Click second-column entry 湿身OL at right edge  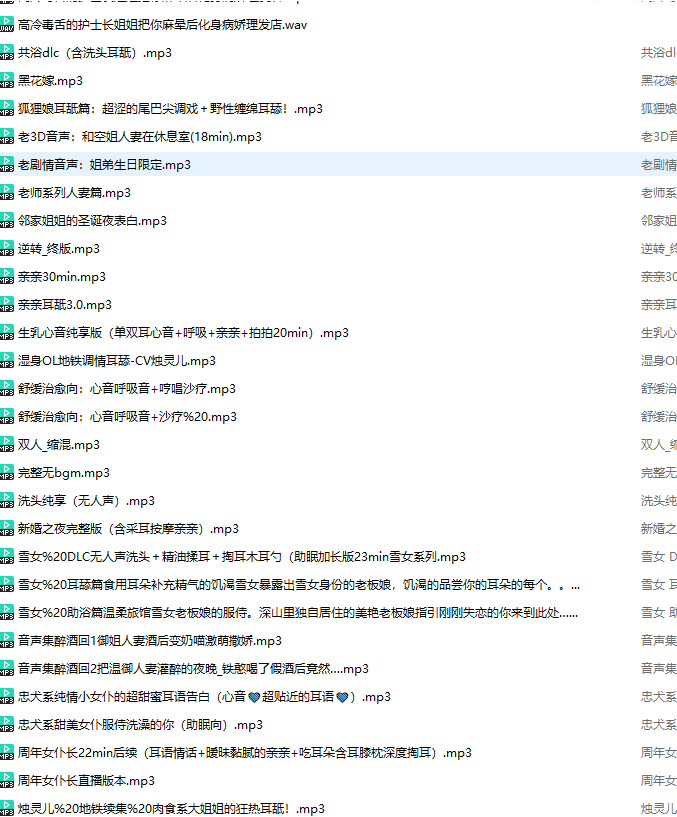659,361
